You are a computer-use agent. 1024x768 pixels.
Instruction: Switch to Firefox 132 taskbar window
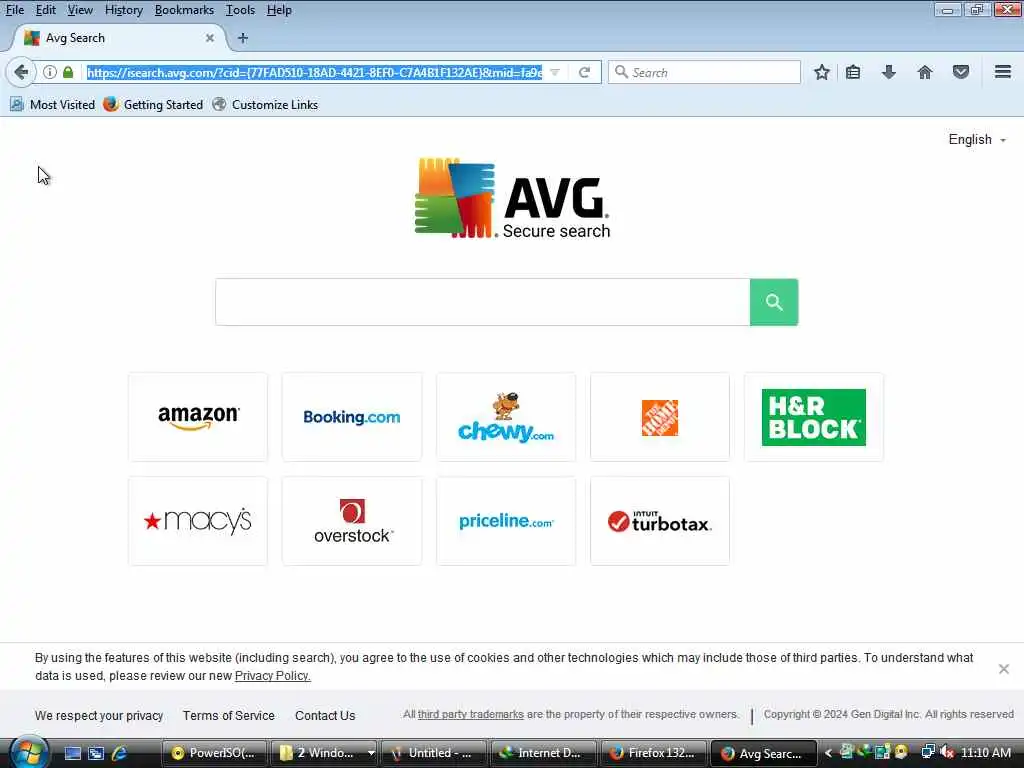tap(654, 753)
